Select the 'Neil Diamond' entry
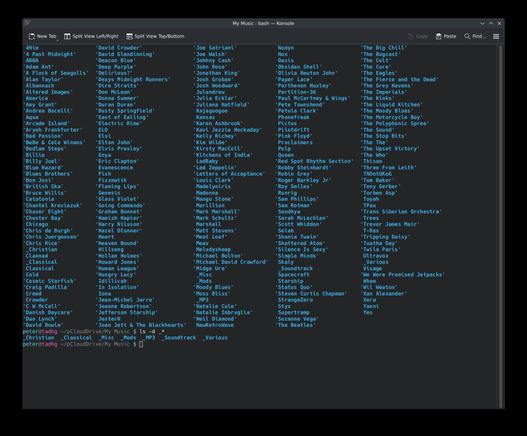 pos(215,319)
